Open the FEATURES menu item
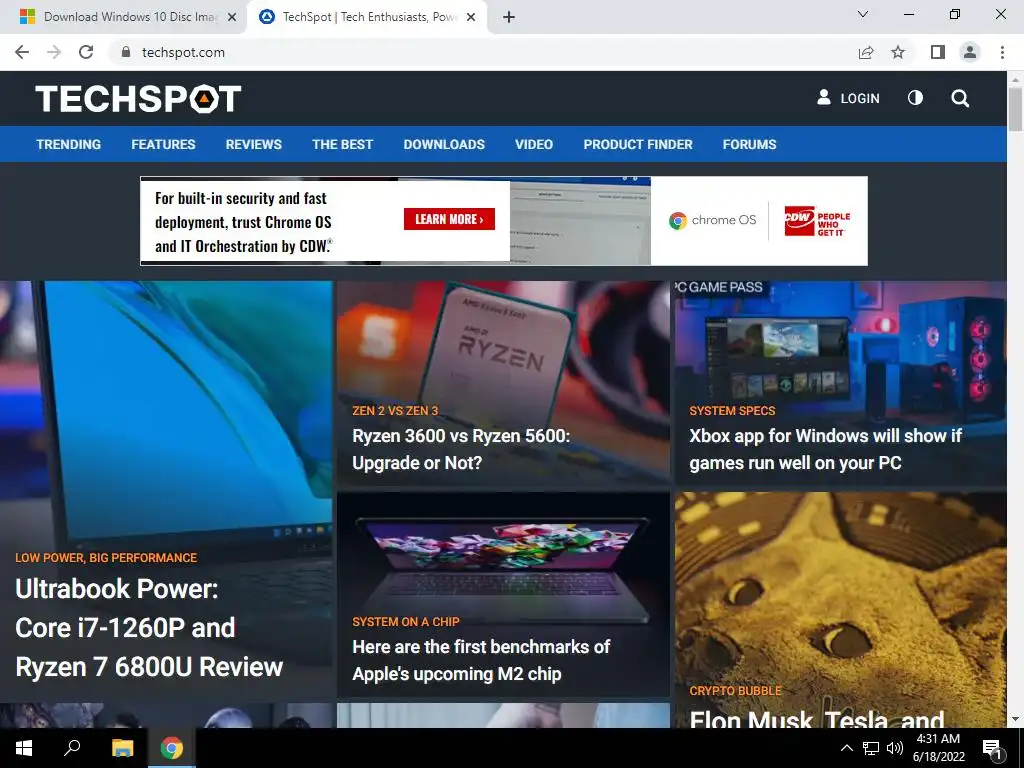This screenshot has height=768, width=1024. coord(163,144)
